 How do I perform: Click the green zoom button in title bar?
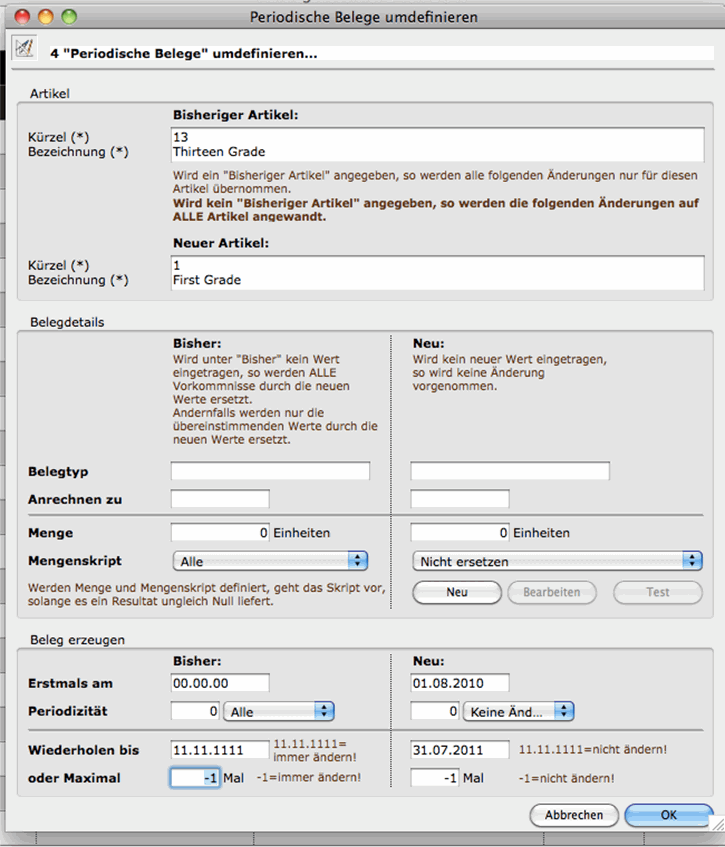pos(69,16)
